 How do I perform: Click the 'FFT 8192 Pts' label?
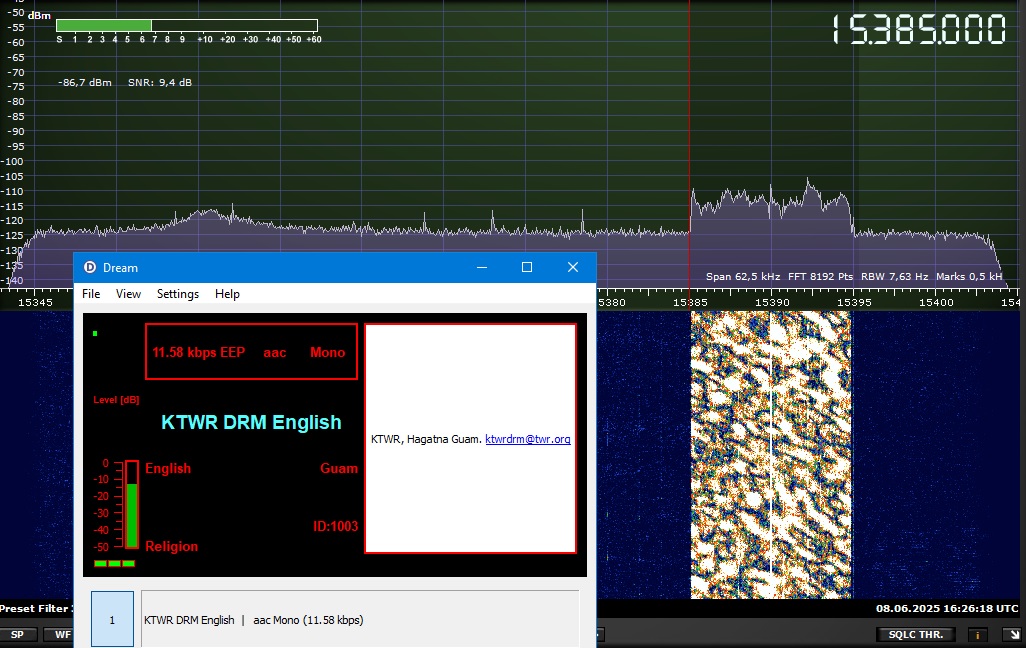[x=821, y=276]
